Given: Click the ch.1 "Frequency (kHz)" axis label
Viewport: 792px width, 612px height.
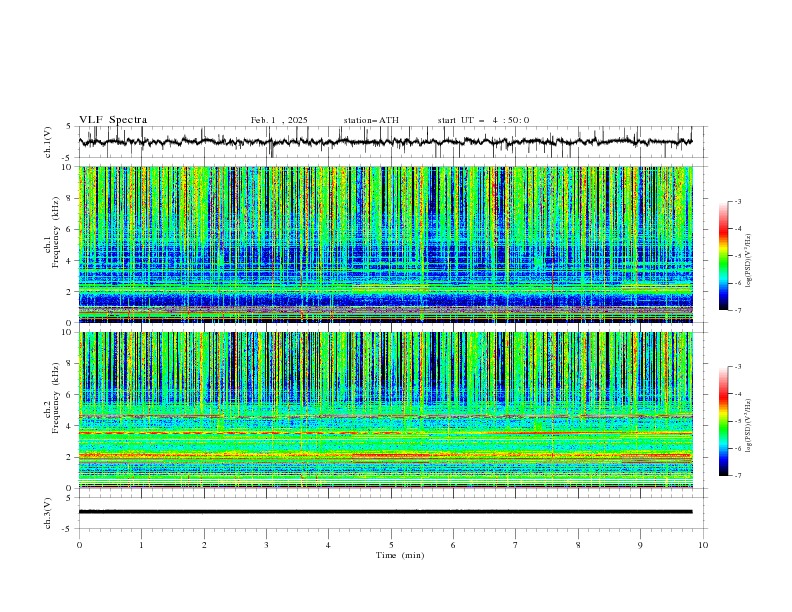Looking at the screenshot, I should click(56, 231).
